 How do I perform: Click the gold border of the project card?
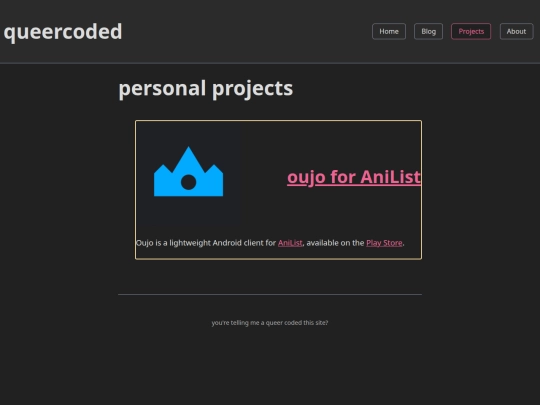click(x=278, y=121)
